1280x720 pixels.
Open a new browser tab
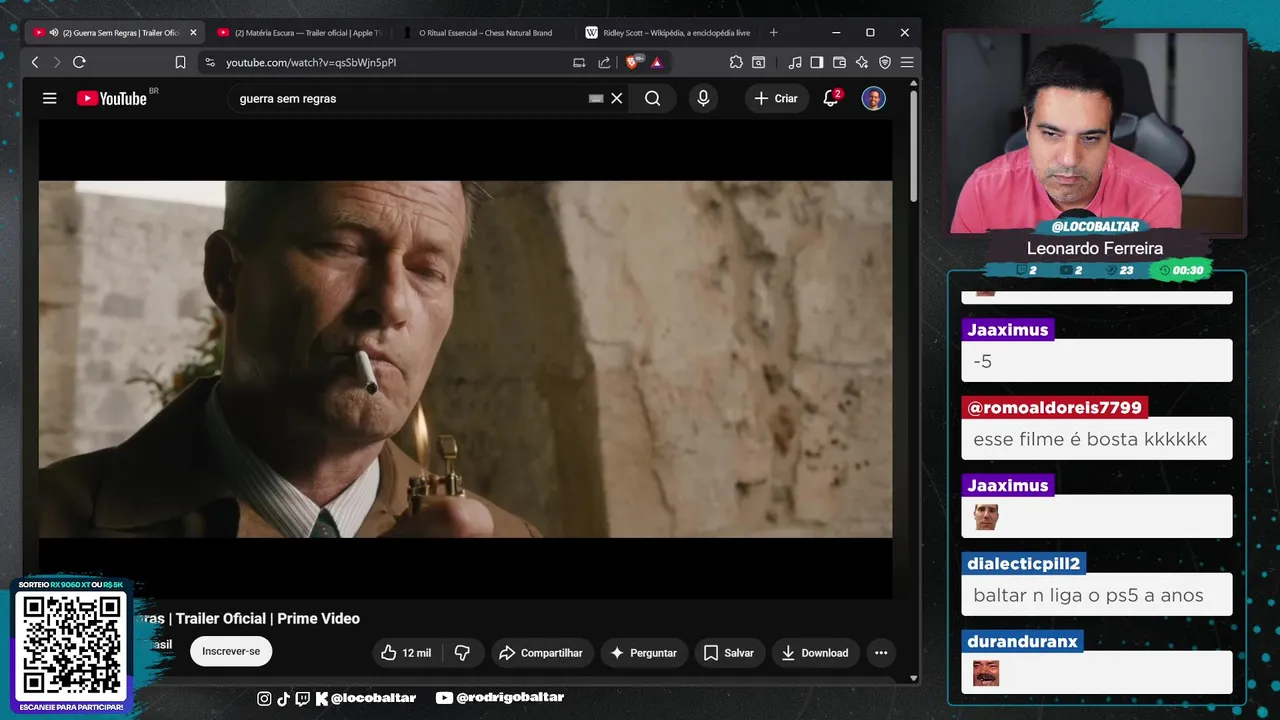(x=773, y=32)
